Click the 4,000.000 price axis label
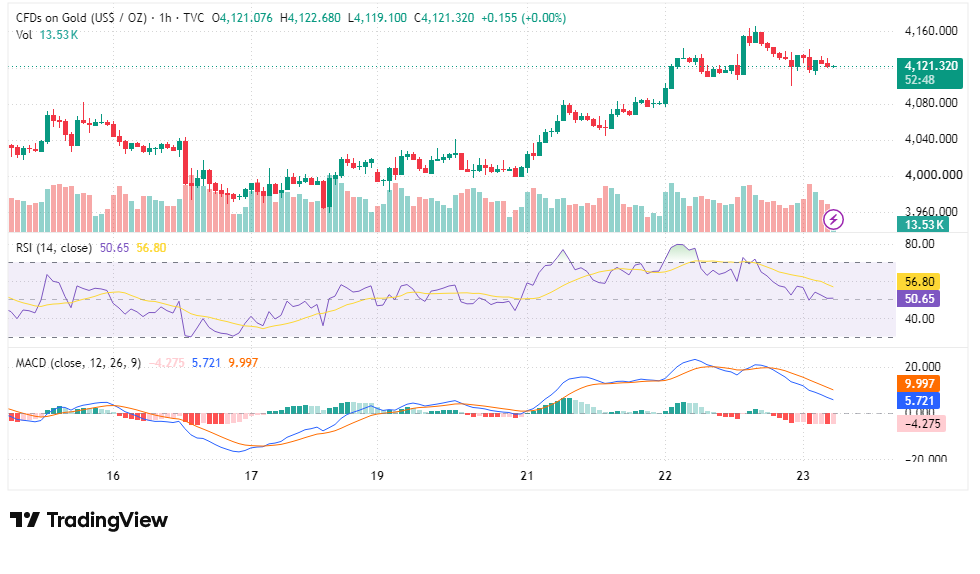 [933, 175]
